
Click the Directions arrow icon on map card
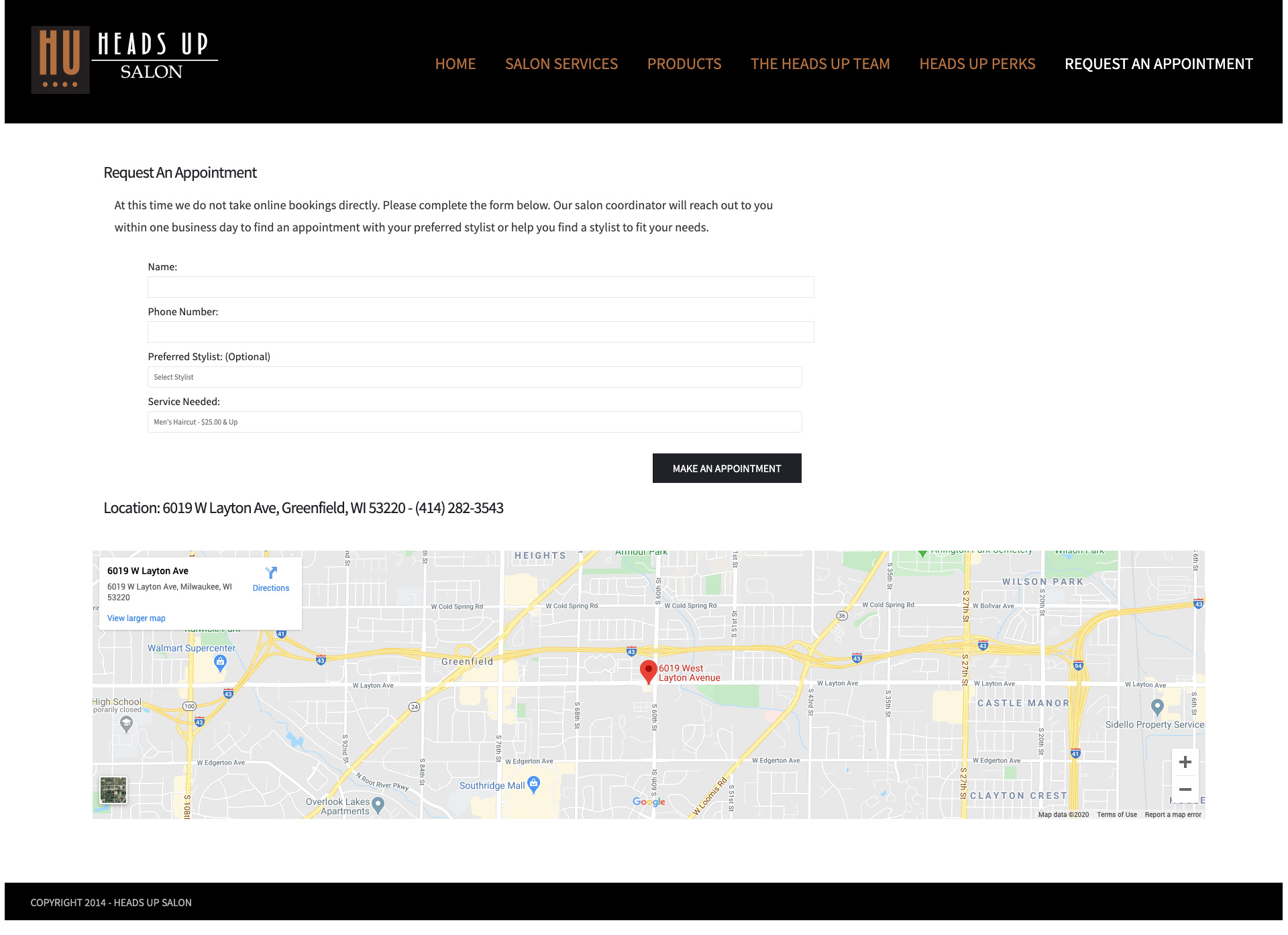(x=271, y=573)
